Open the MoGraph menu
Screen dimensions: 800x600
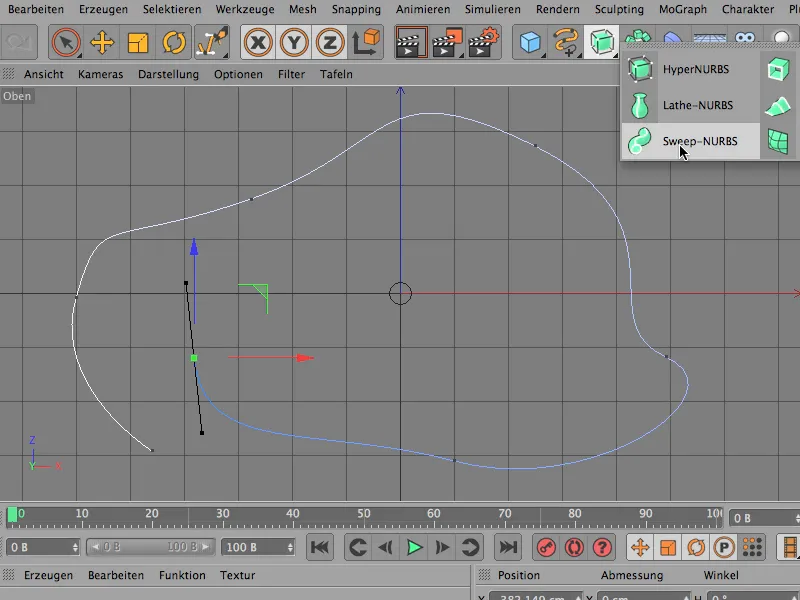(x=683, y=9)
